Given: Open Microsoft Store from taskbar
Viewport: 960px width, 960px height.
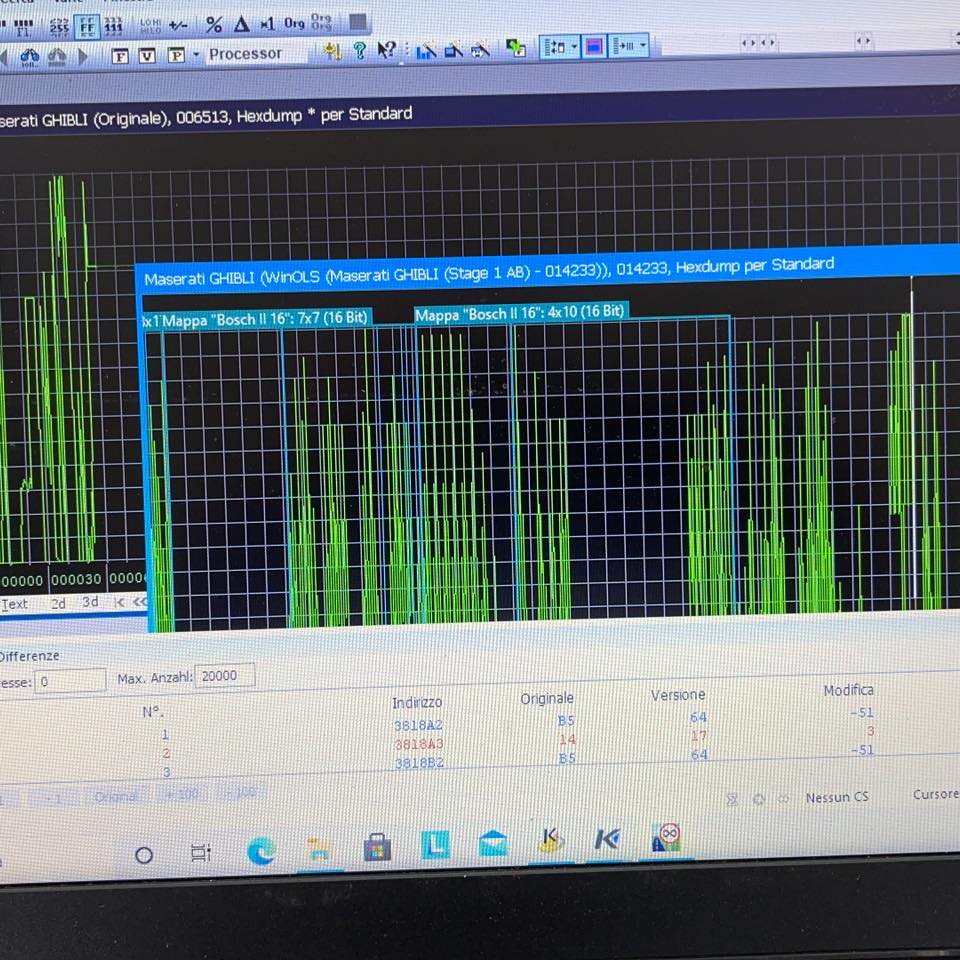Looking at the screenshot, I should 377,847.
